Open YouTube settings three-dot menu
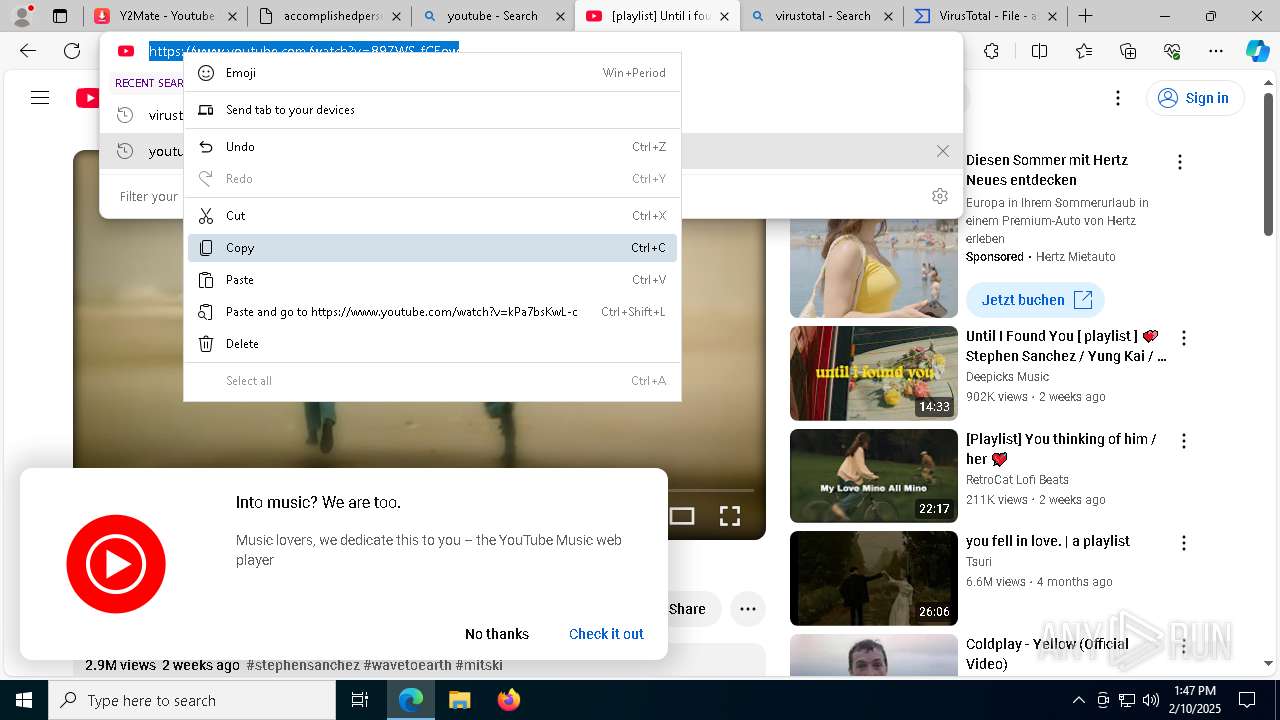The image size is (1280, 720). click(x=1118, y=98)
